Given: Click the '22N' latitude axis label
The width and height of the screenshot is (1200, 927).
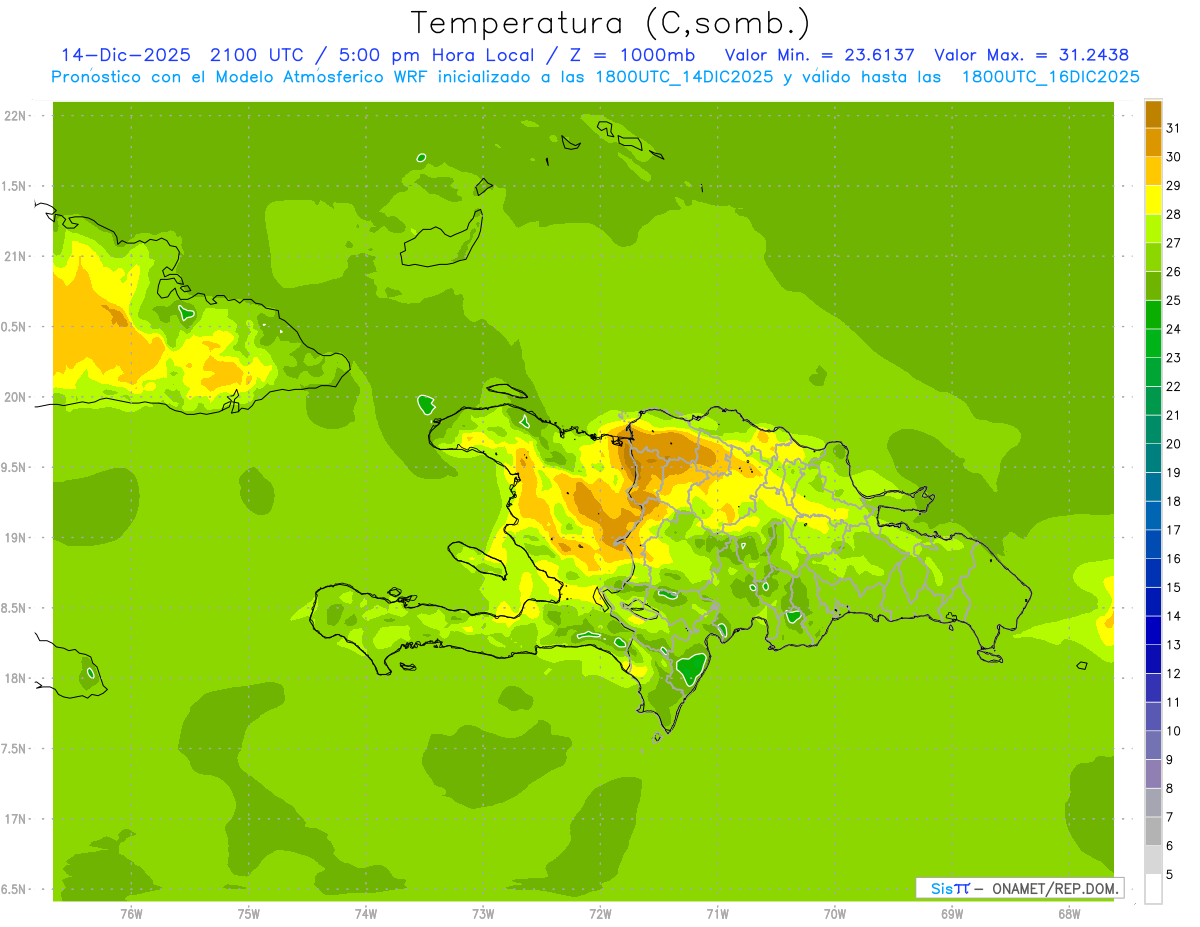Looking at the screenshot, I should point(16,116).
